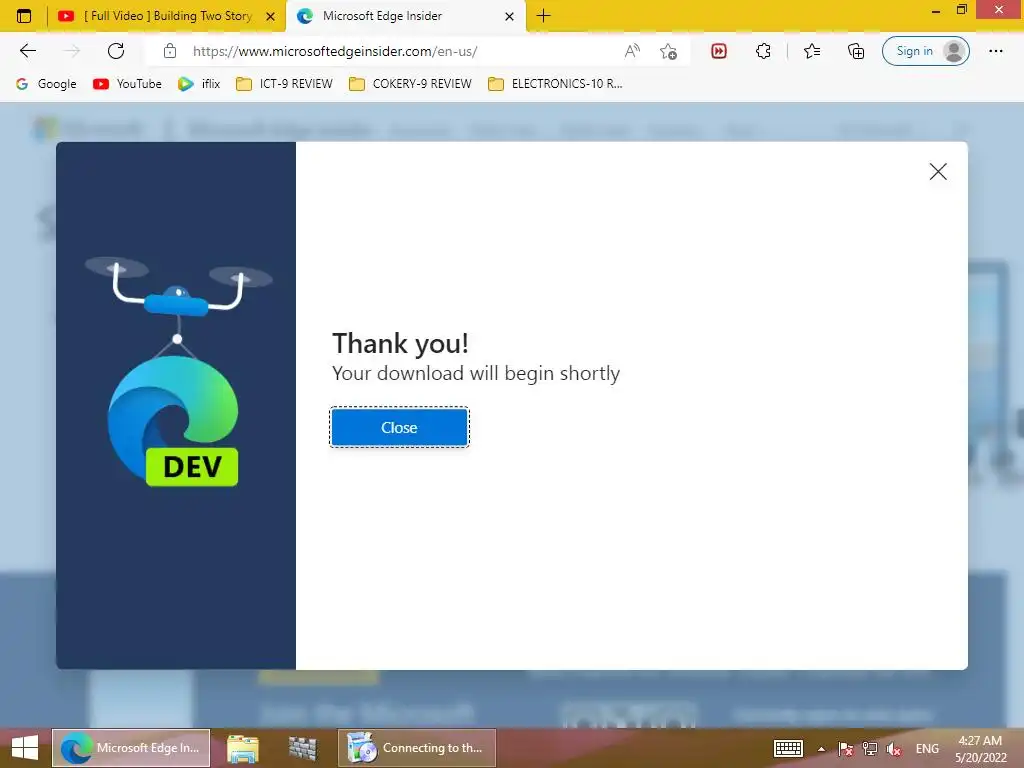Turn on Read aloud icon
The width and height of the screenshot is (1024, 768).
(x=632, y=51)
